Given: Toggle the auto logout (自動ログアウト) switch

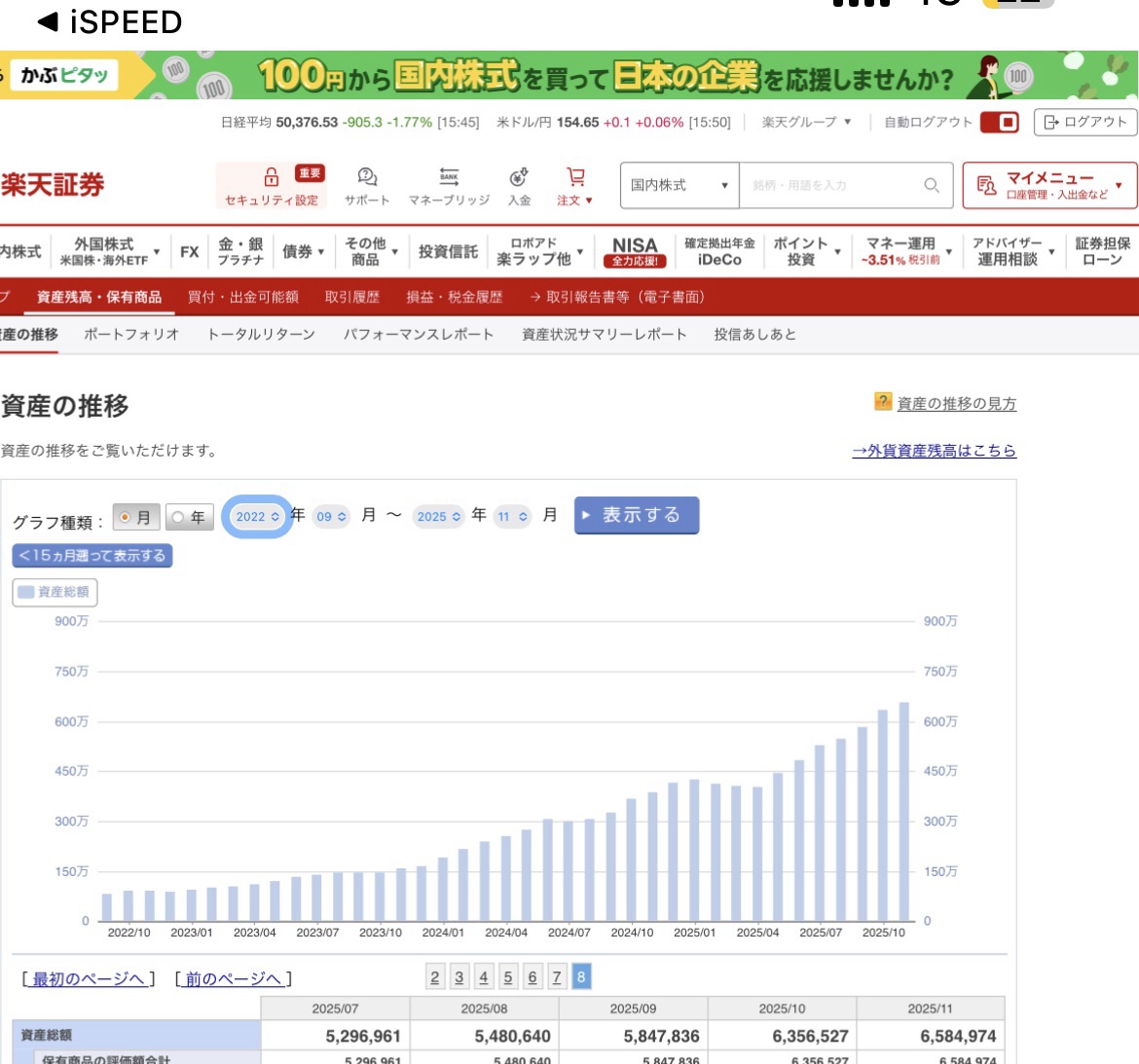Looking at the screenshot, I should 999,123.
